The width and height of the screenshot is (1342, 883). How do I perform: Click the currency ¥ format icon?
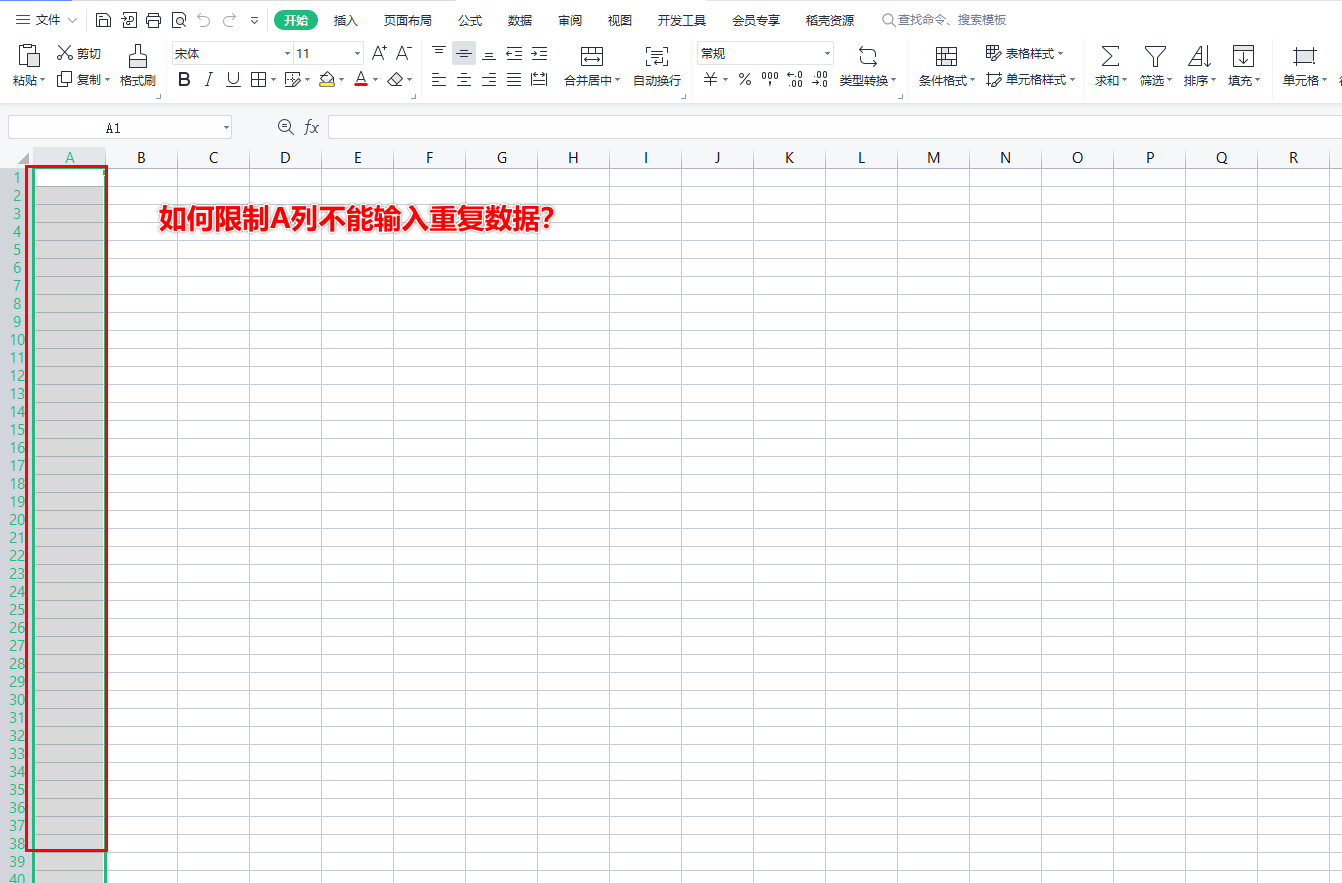click(710, 80)
